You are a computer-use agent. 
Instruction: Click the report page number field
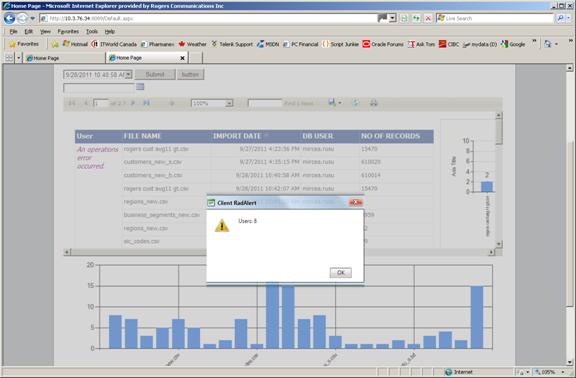101,103
